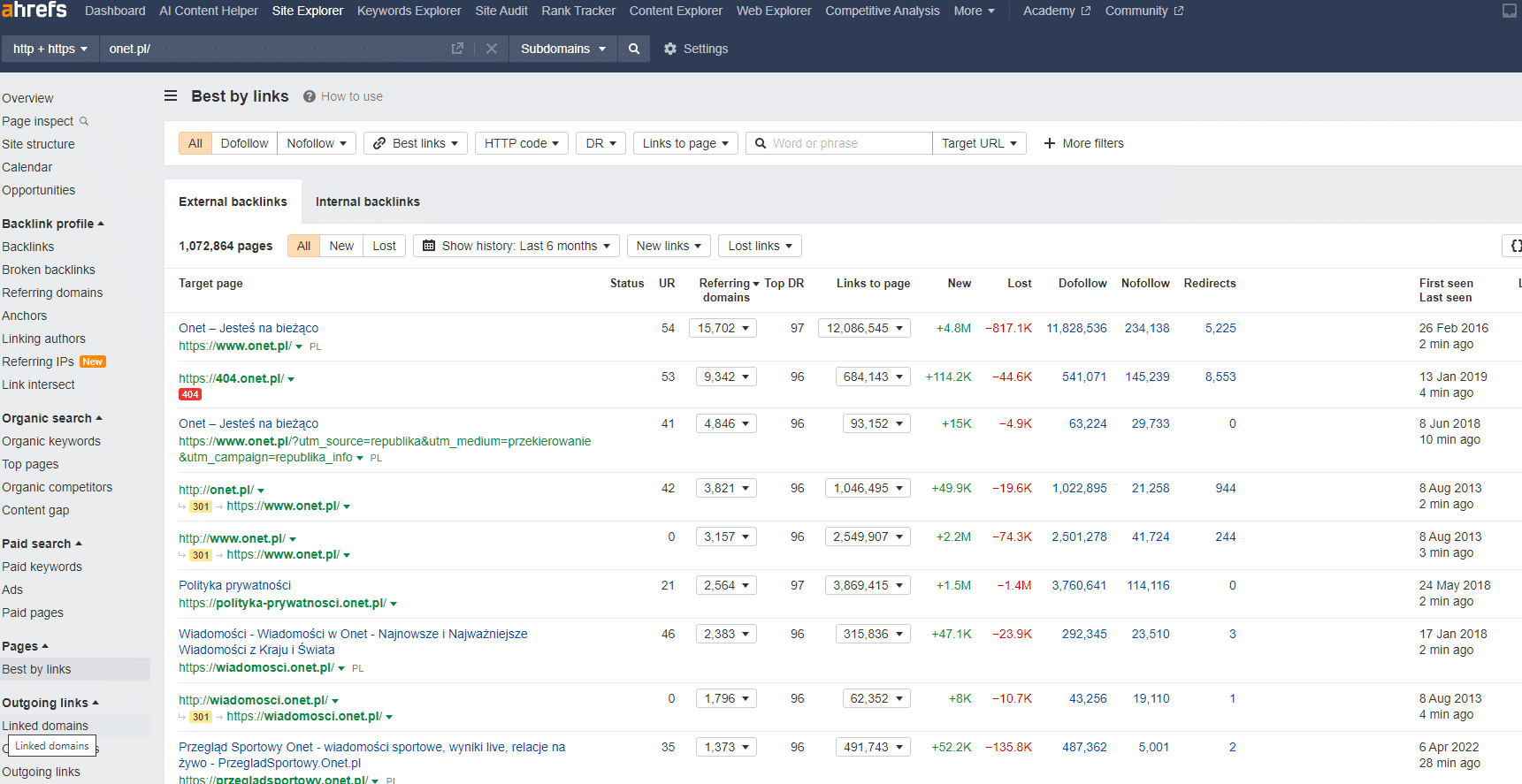Open Keywords Explorer in top navigation
This screenshot has width=1522, height=784.
point(409,11)
